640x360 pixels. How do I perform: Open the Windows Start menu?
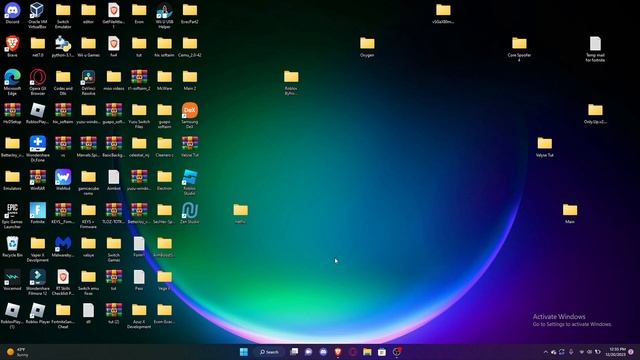coord(244,352)
